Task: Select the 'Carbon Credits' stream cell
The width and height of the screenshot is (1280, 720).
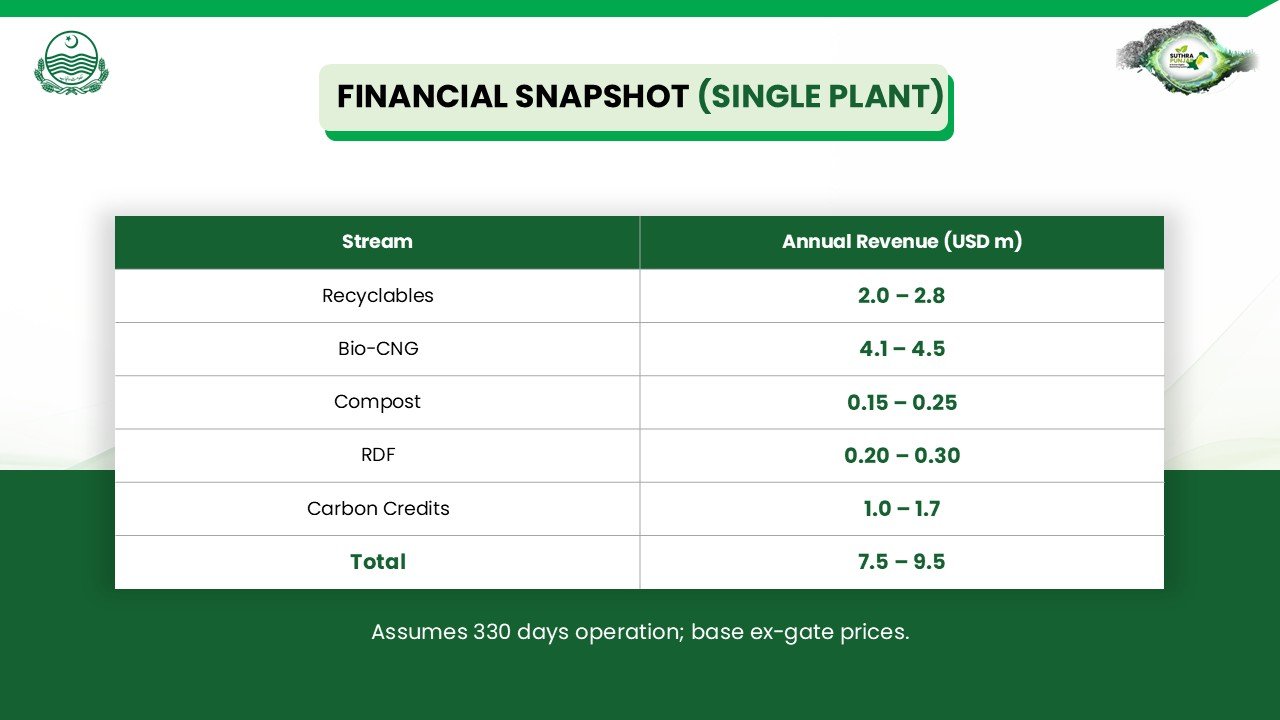Action: click(378, 508)
